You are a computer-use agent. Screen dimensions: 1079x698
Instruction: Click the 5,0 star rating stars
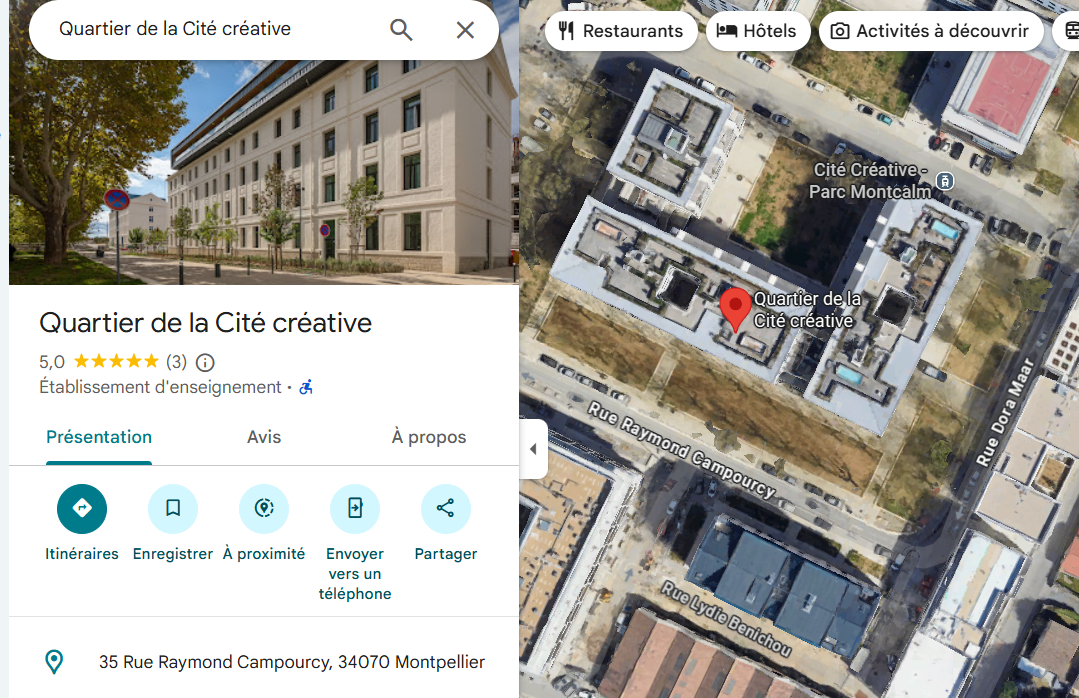pos(116,361)
